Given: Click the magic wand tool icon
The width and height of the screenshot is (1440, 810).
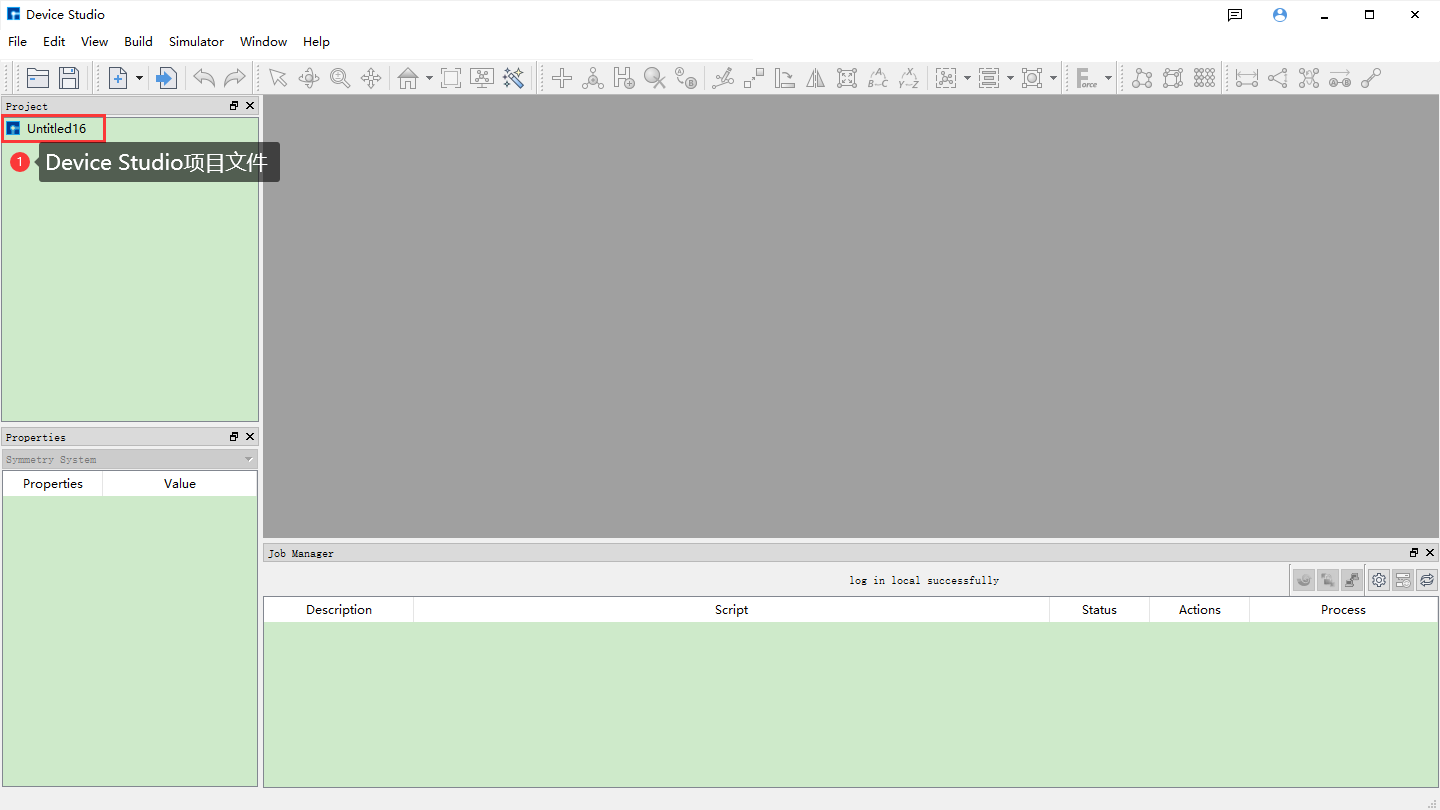Looking at the screenshot, I should pyautogui.click(x=514, y=78).
